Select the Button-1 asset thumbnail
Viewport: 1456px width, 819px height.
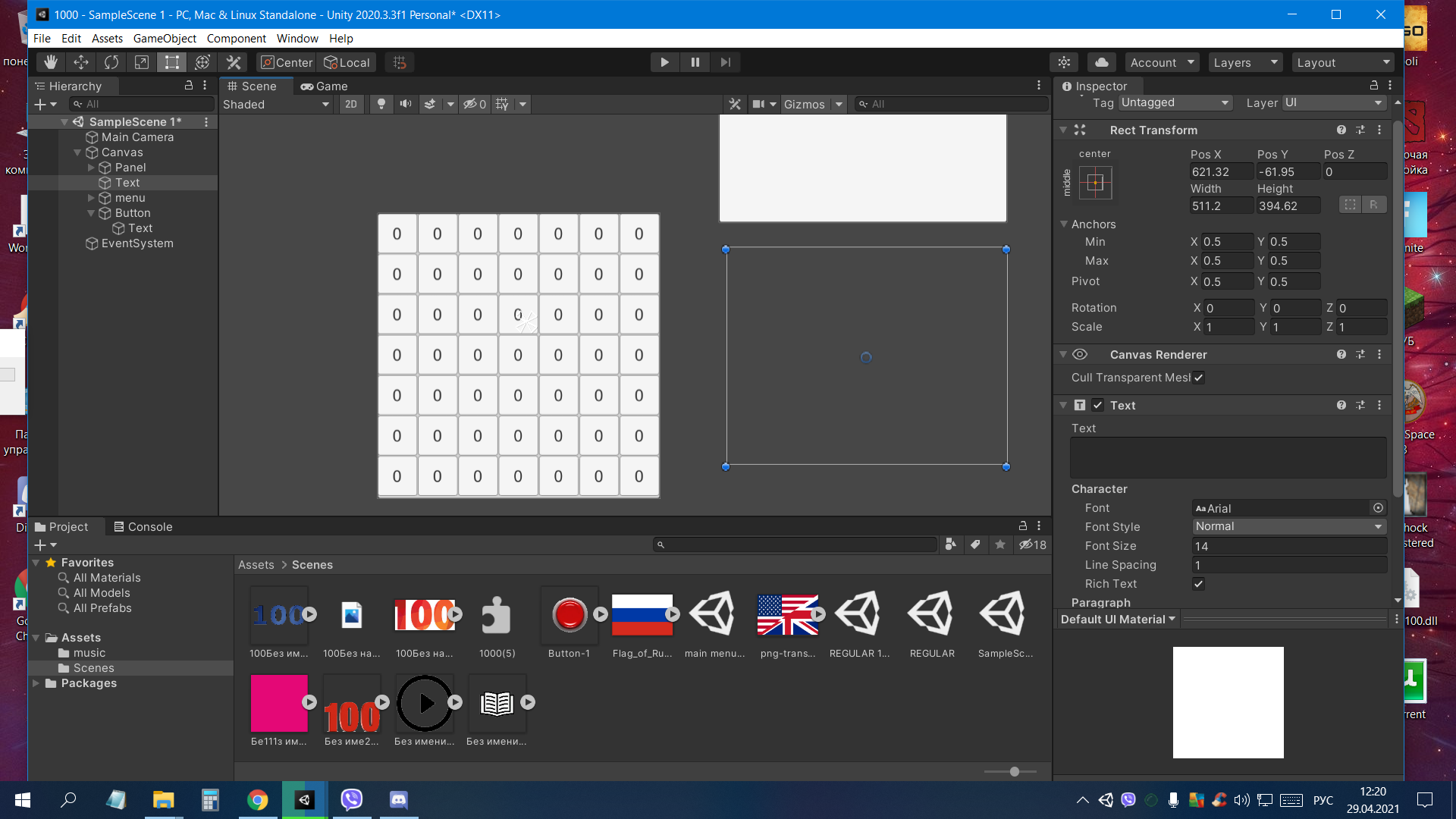click(x=570, y=614)
